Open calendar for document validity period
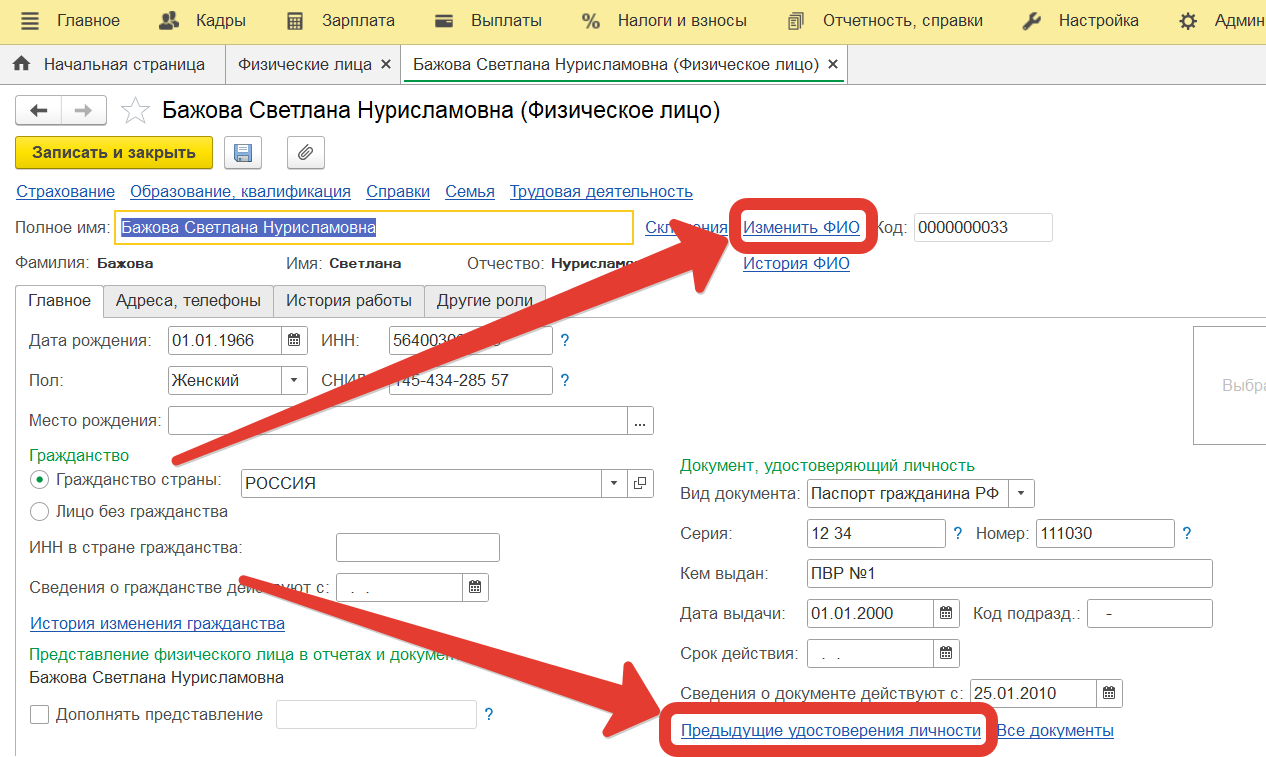This screenshot has height=757, width=1266. click(946, 654)
